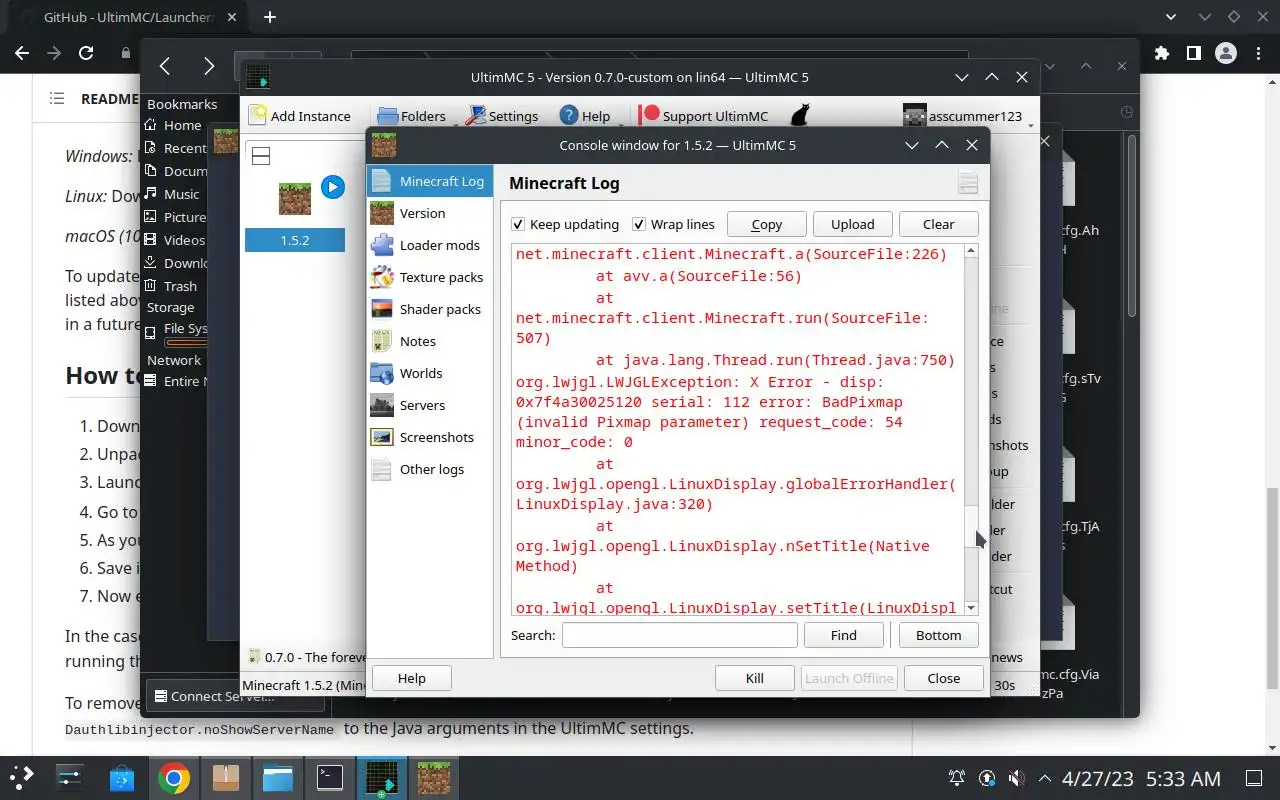Select the 1.5.2 instance label
This screenshot has height=800, width=1280.
click(295, 241)
